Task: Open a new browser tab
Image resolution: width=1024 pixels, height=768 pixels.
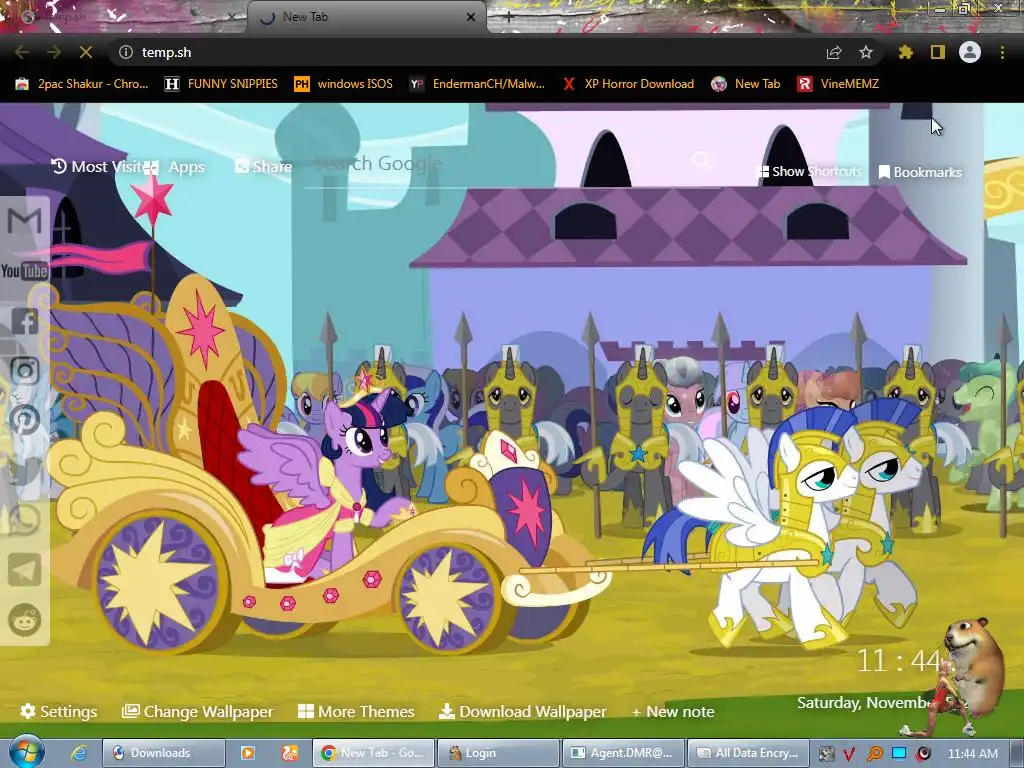Action: (509, 17)
